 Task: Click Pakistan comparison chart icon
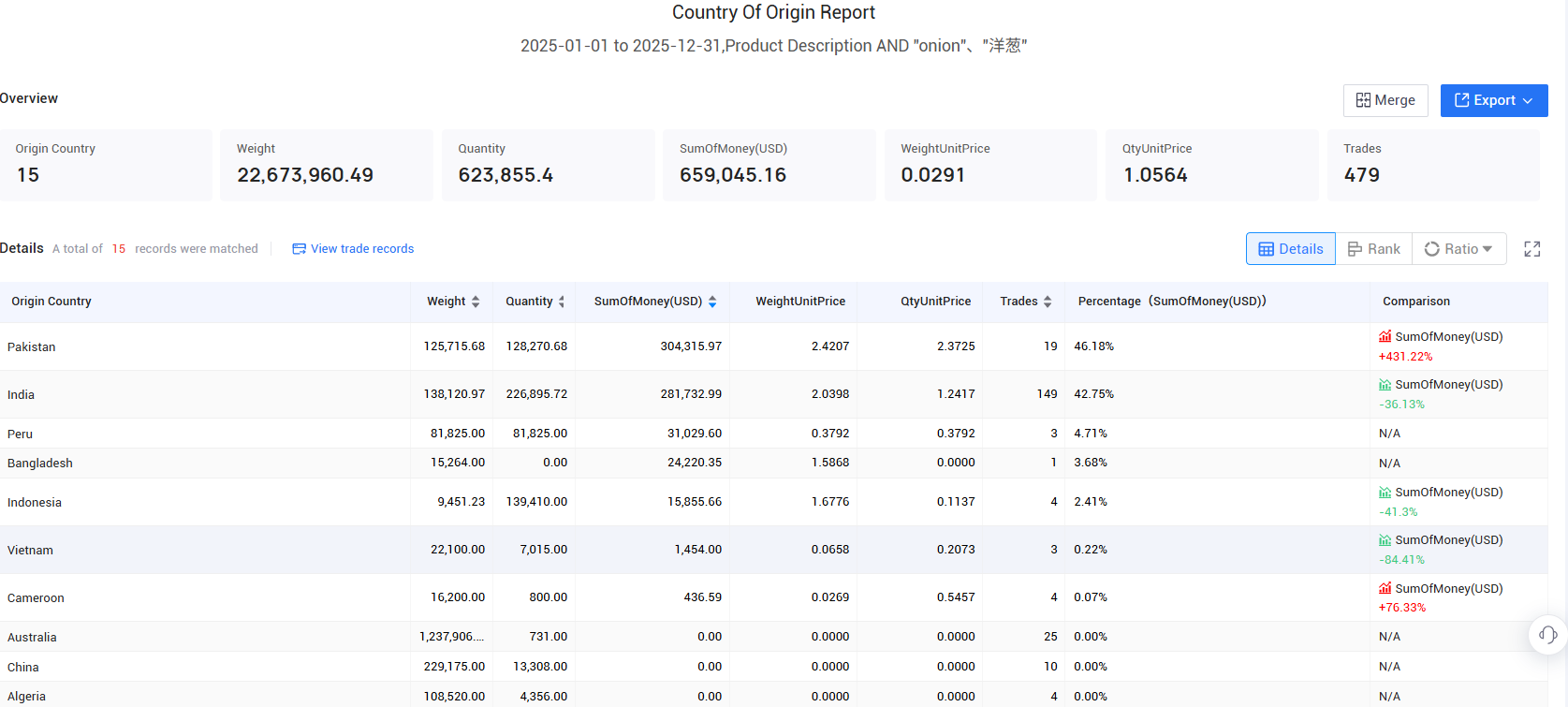[x=1385, y=336]
